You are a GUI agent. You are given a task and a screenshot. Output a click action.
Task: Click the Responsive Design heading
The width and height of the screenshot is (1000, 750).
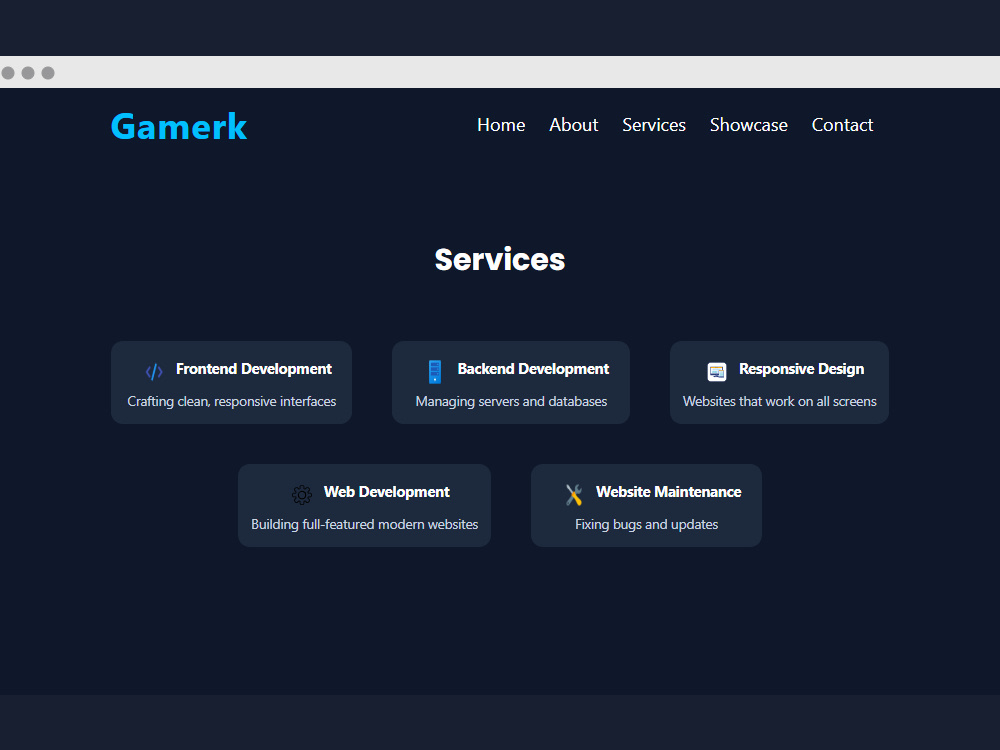pos(802,369)
